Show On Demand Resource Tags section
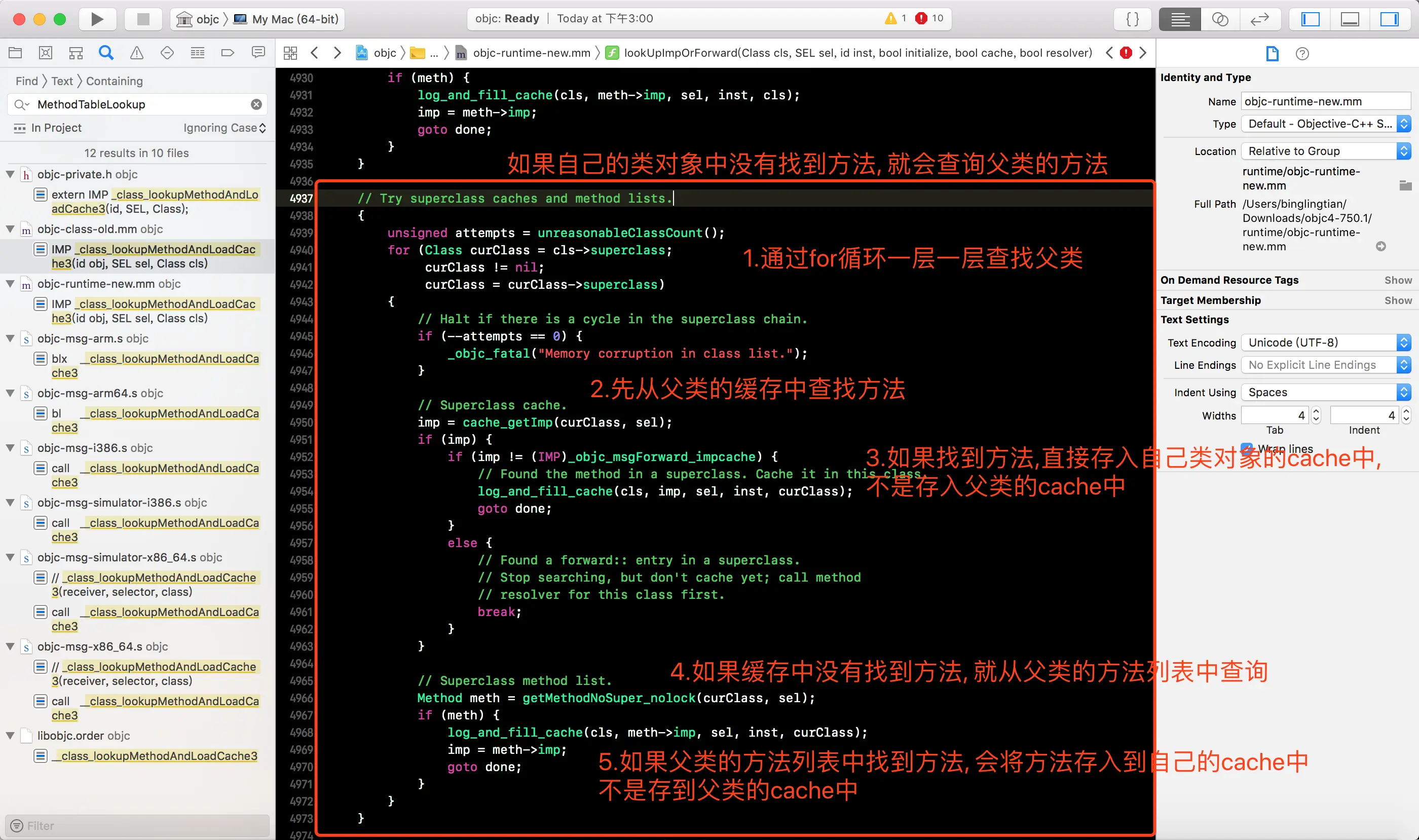Viewport: 1419px width, 840px height. coord(1398,280)
